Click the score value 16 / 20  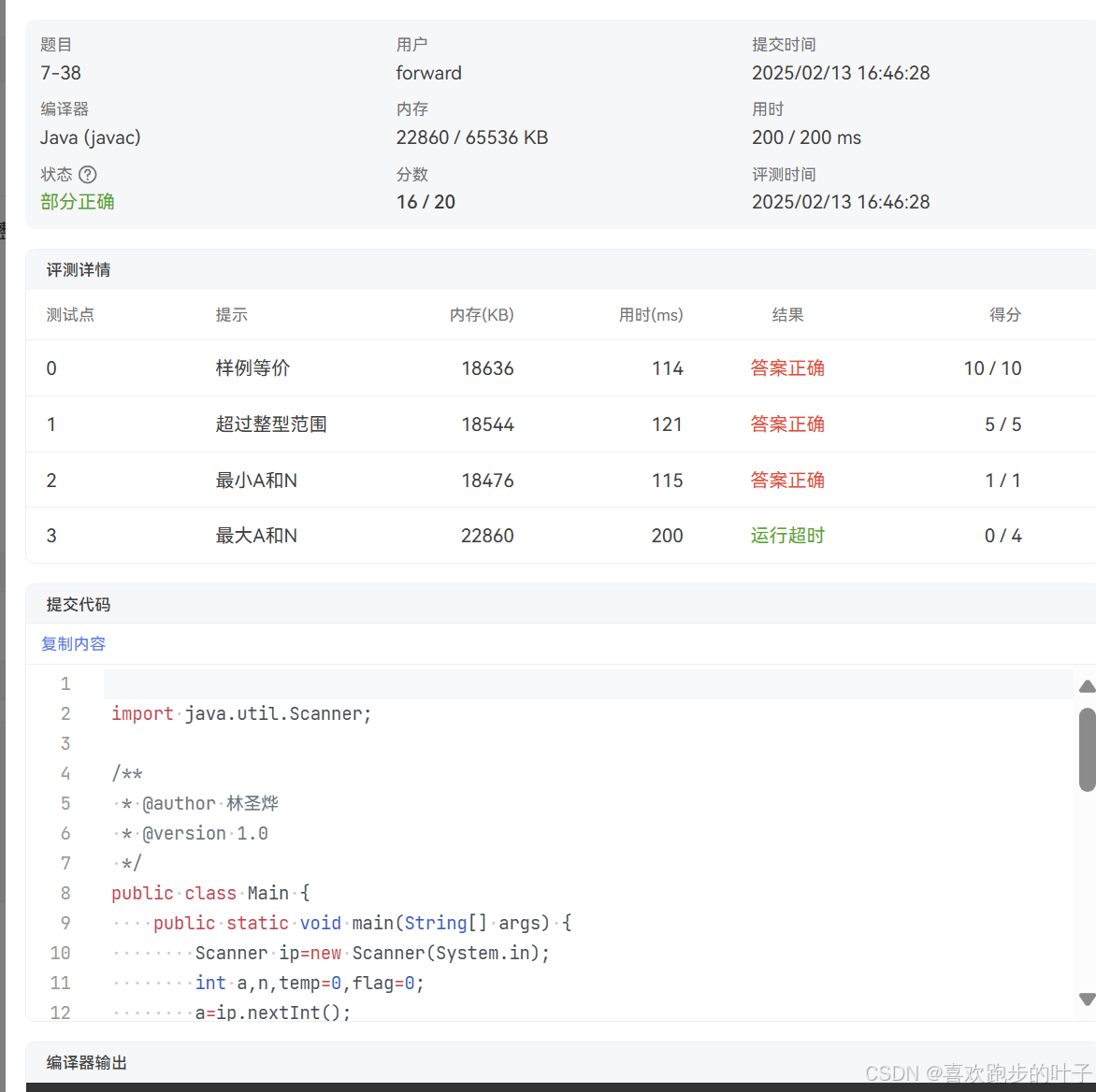[425, 202]
